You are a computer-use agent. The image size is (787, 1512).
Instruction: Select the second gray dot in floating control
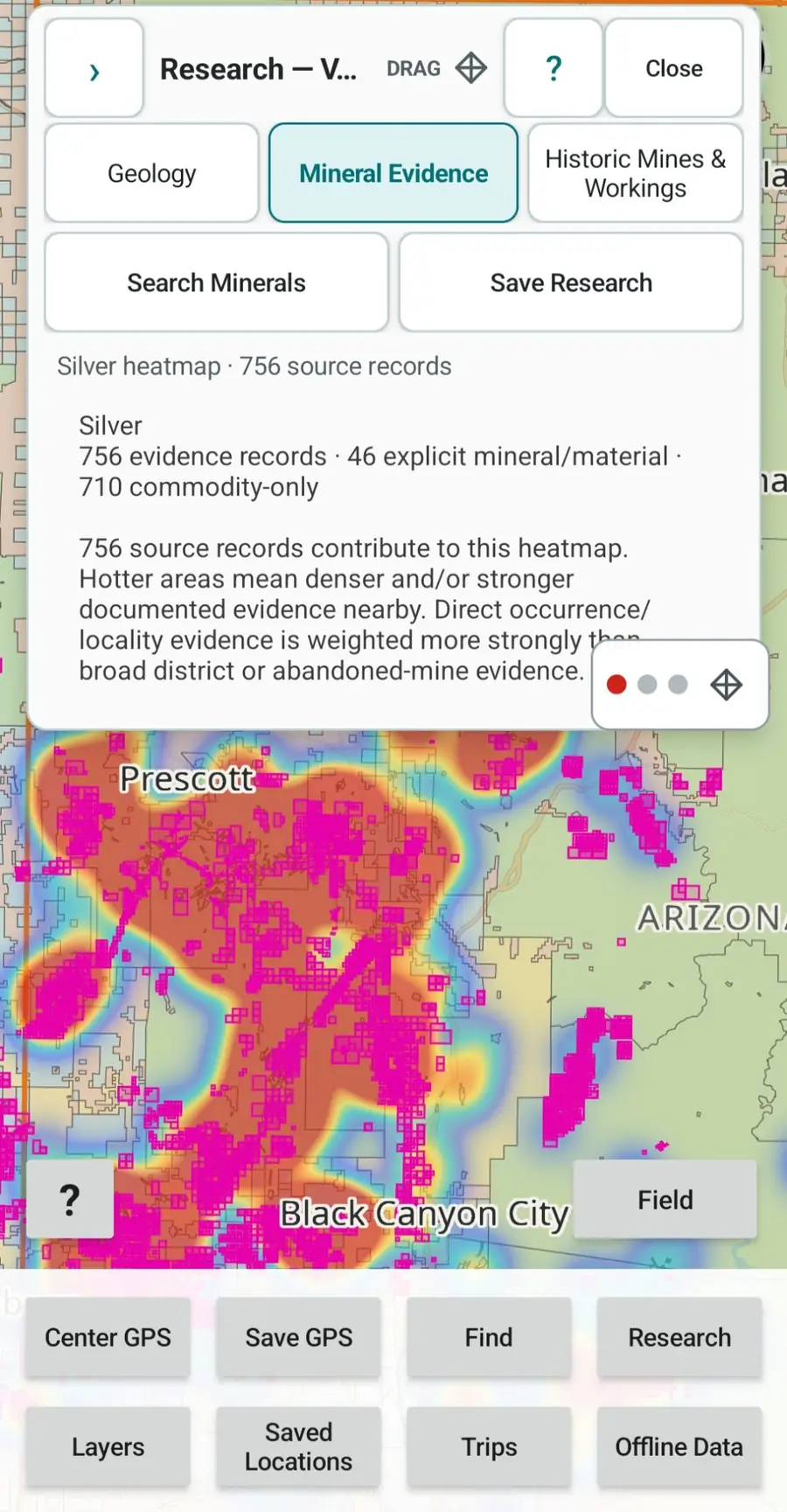click(647, 685)
